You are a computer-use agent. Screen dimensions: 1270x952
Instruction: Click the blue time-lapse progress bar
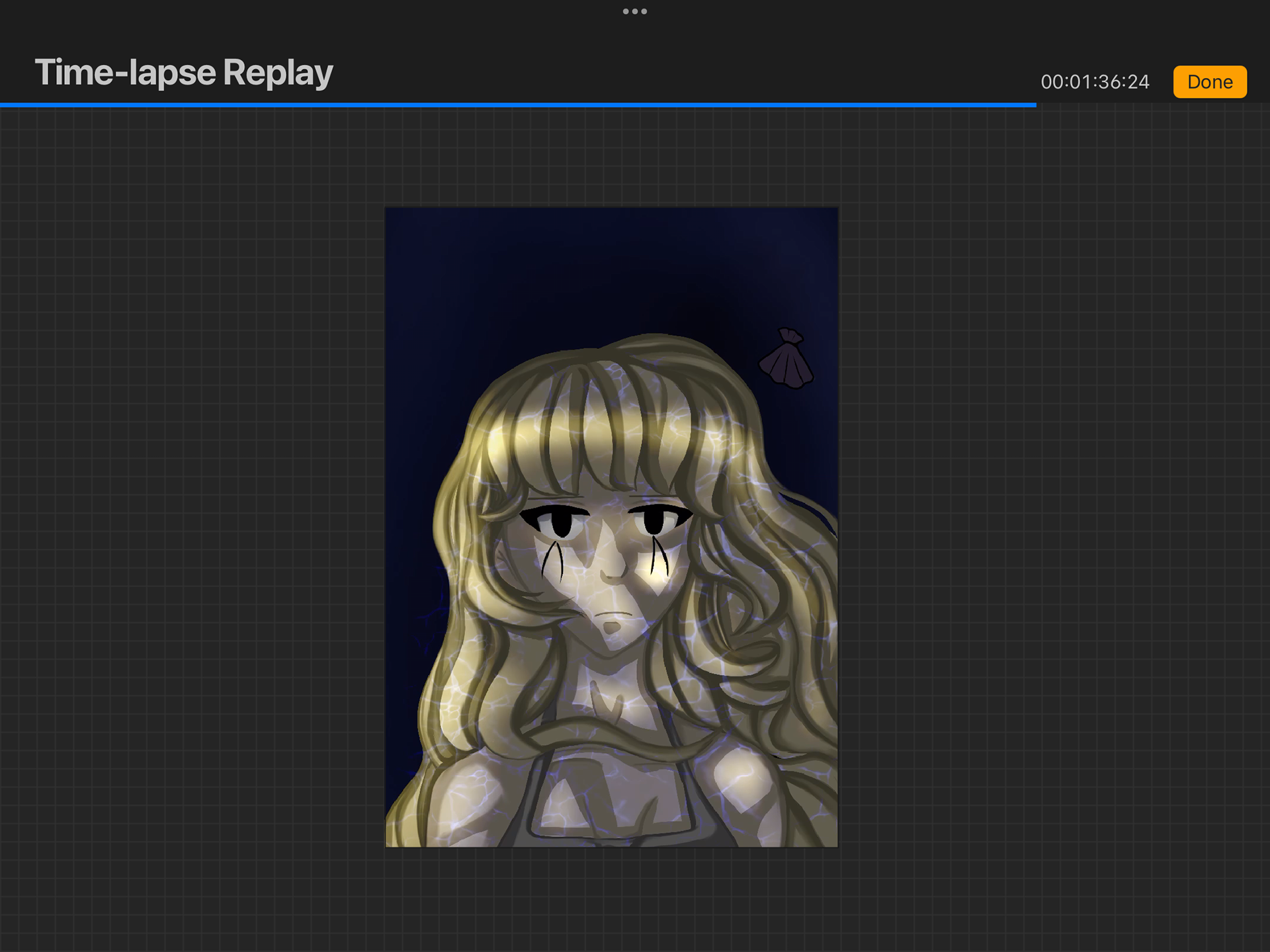click(518, 105)
